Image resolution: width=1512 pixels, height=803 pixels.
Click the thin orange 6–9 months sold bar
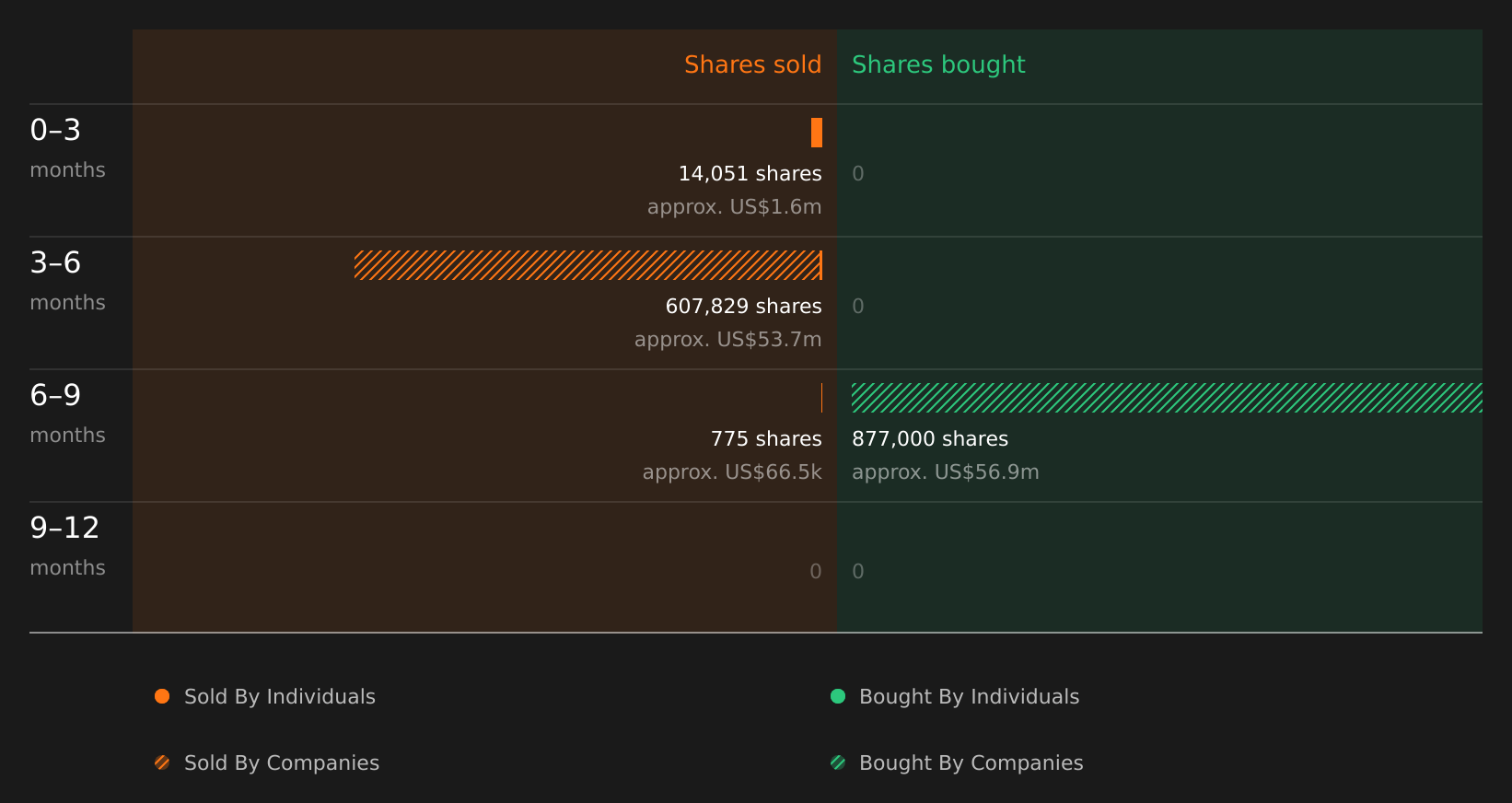pos(821,398)
